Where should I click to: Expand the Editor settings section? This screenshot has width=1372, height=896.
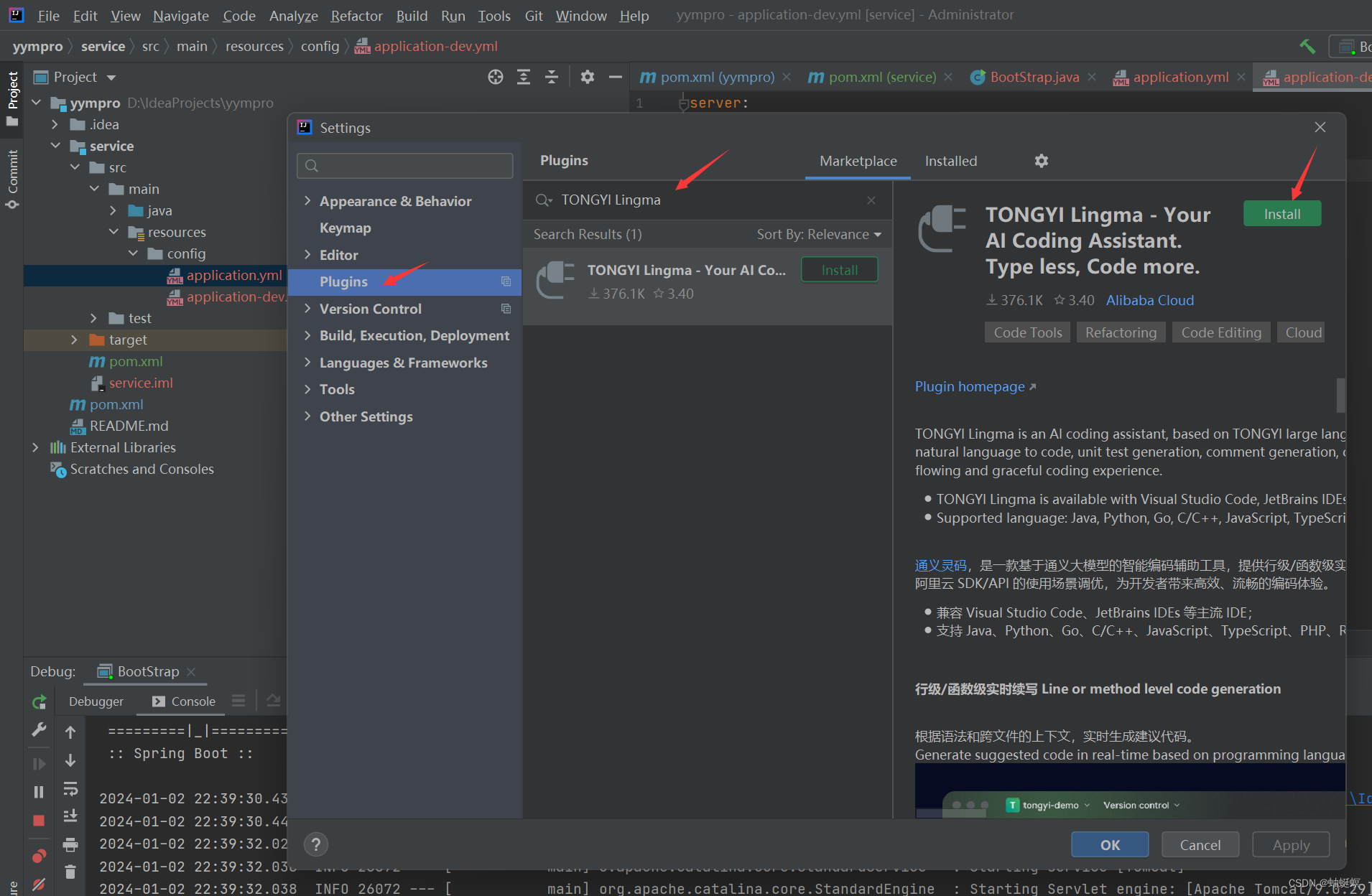(x=308, y=255)
